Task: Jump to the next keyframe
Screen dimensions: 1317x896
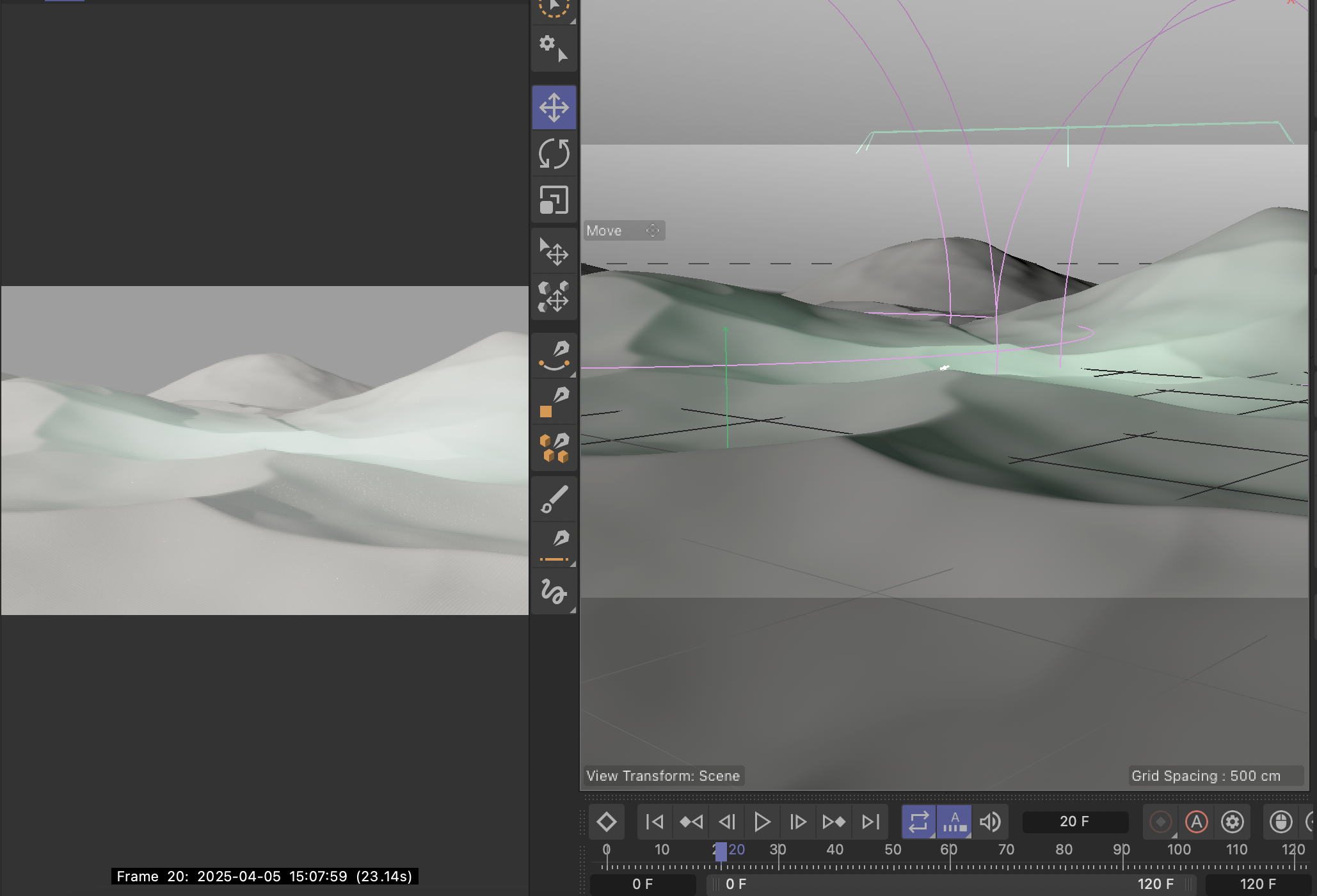Action: click(834, 821)
